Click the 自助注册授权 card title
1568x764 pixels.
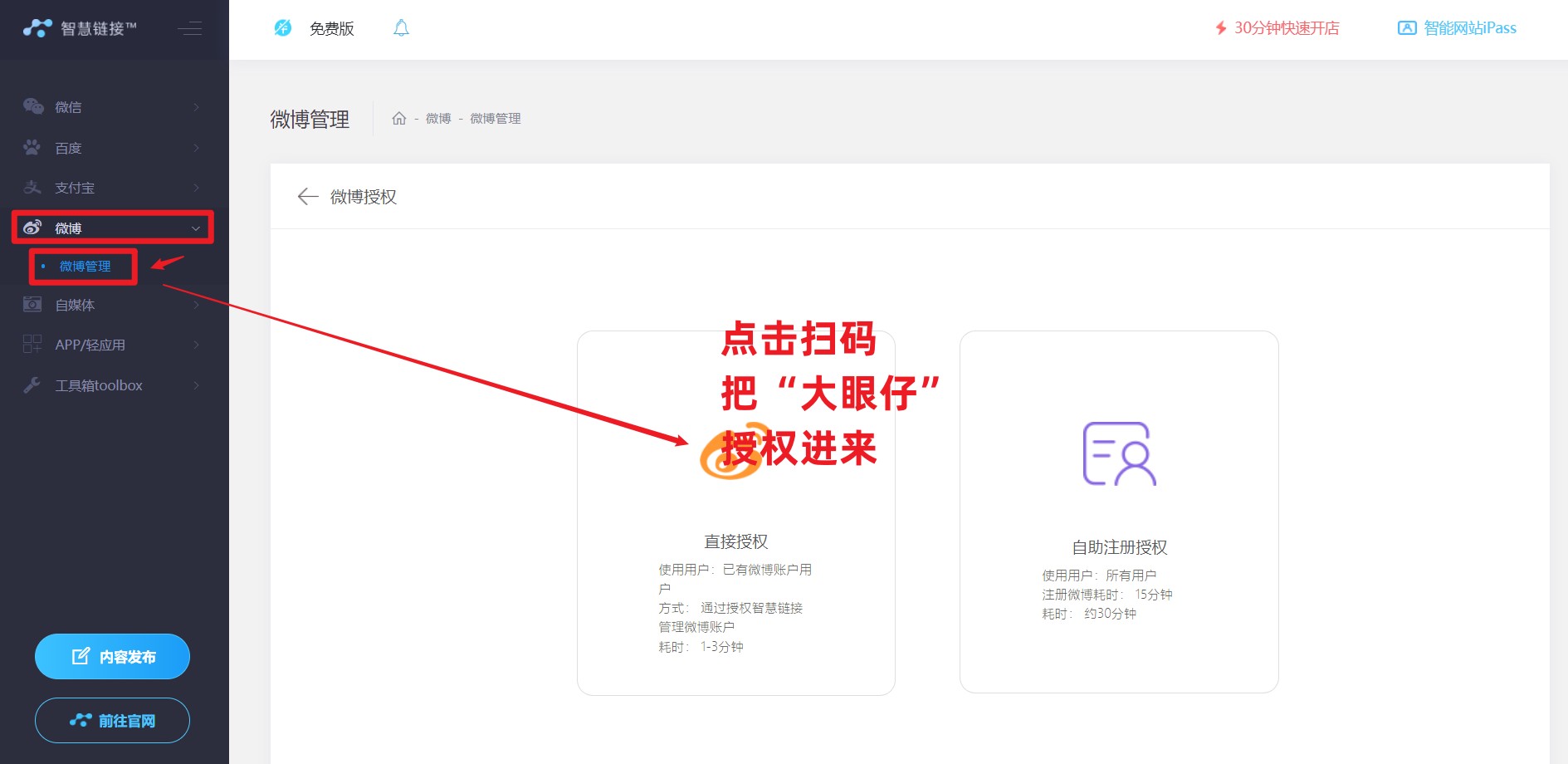pos(1120,547)
